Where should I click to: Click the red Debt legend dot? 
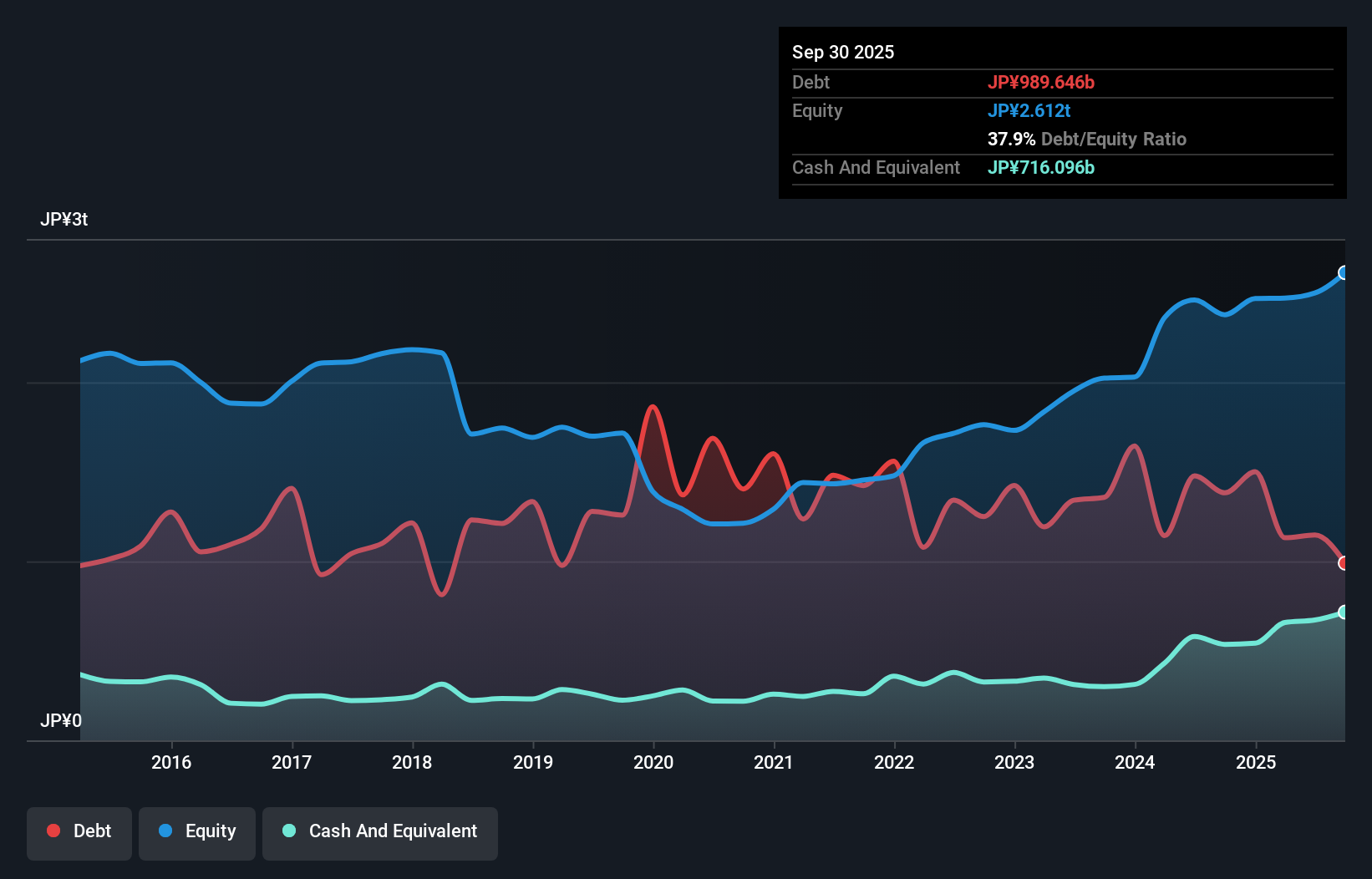(53, 831)
